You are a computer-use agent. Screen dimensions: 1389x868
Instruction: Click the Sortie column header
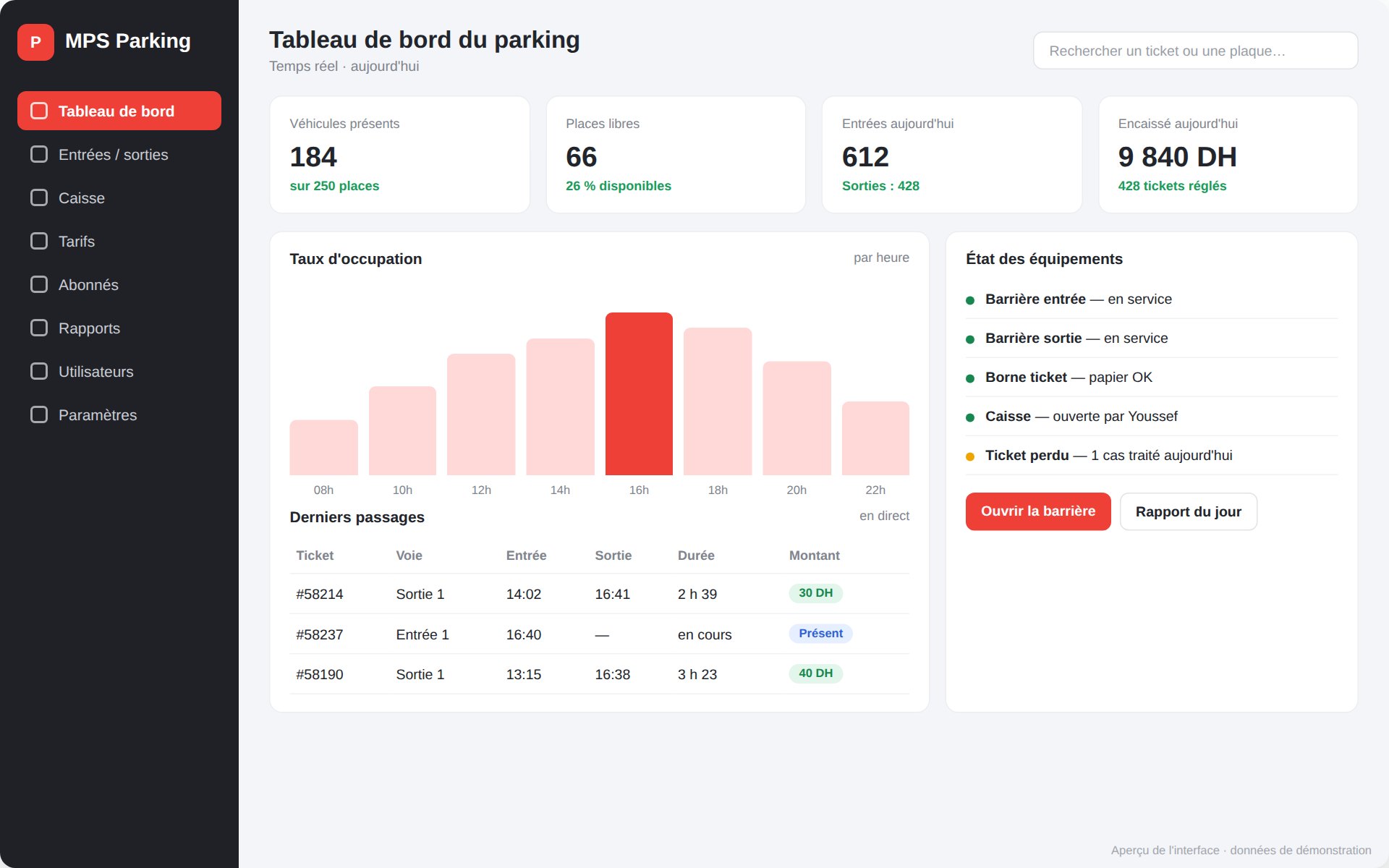613,556
